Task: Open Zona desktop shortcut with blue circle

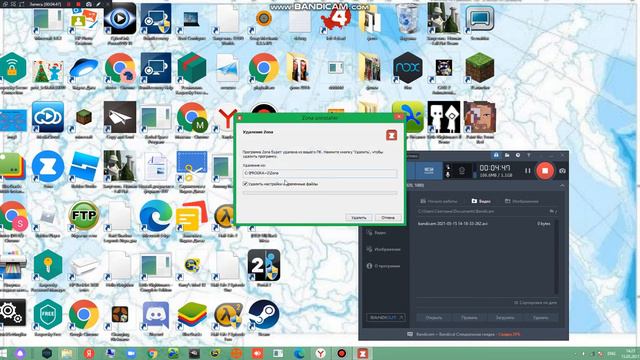Action: coord(48,167)
